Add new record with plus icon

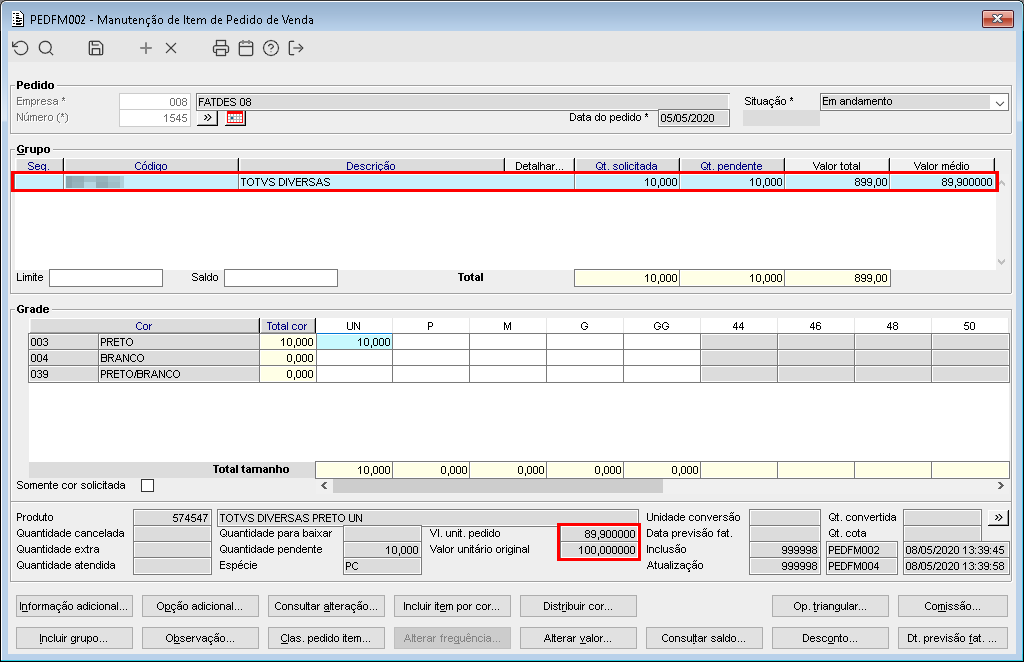[146, 48]
